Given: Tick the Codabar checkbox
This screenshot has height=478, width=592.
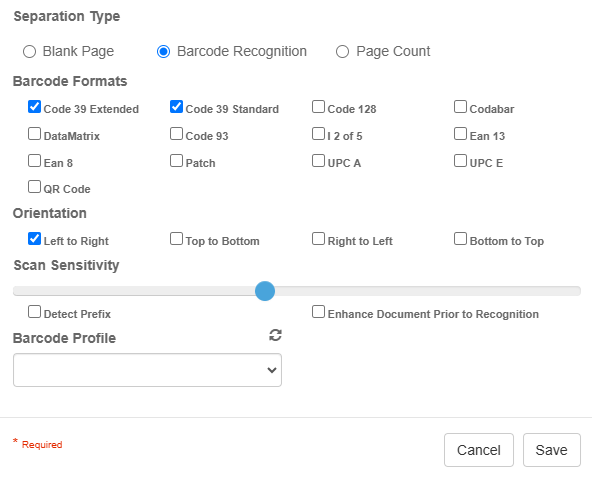Looking at the screenshot, I should coord(460,107).
